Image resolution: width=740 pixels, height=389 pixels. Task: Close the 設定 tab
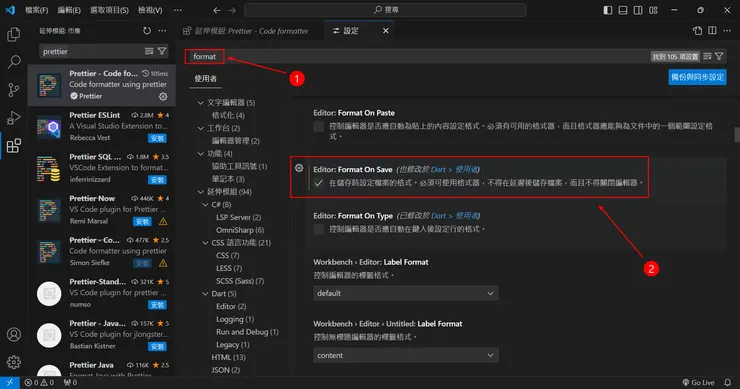point(386,31)
